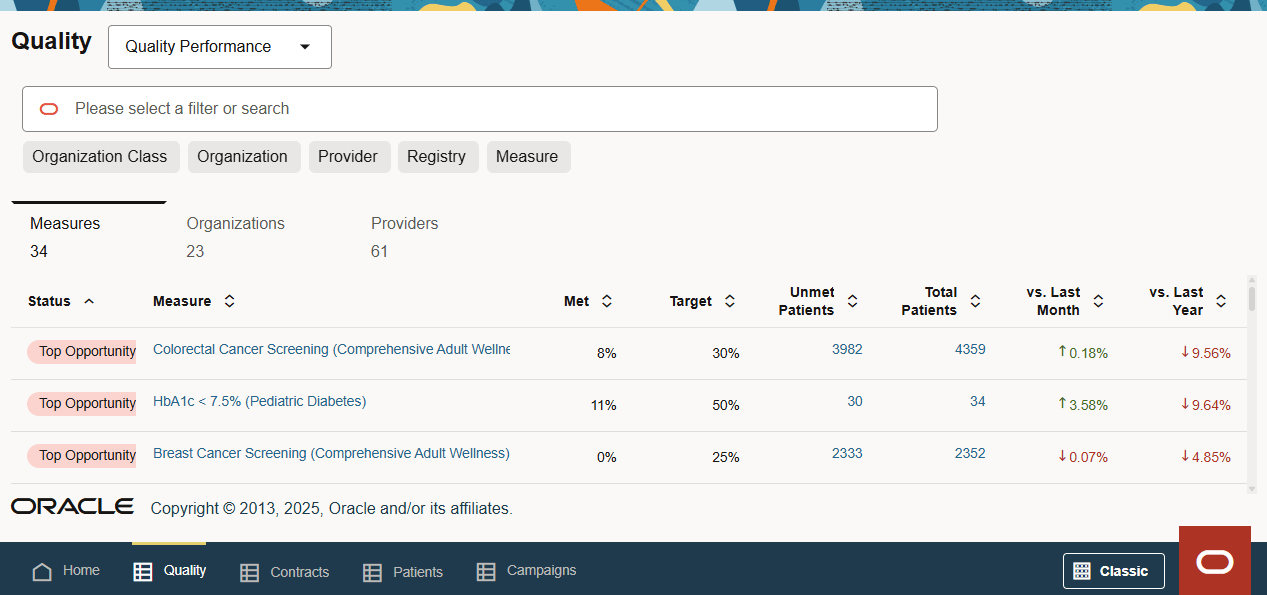This screenshot has width=1267, height=595.
Task: Toggle sorting on the Status column
Action: pos(87,301)
